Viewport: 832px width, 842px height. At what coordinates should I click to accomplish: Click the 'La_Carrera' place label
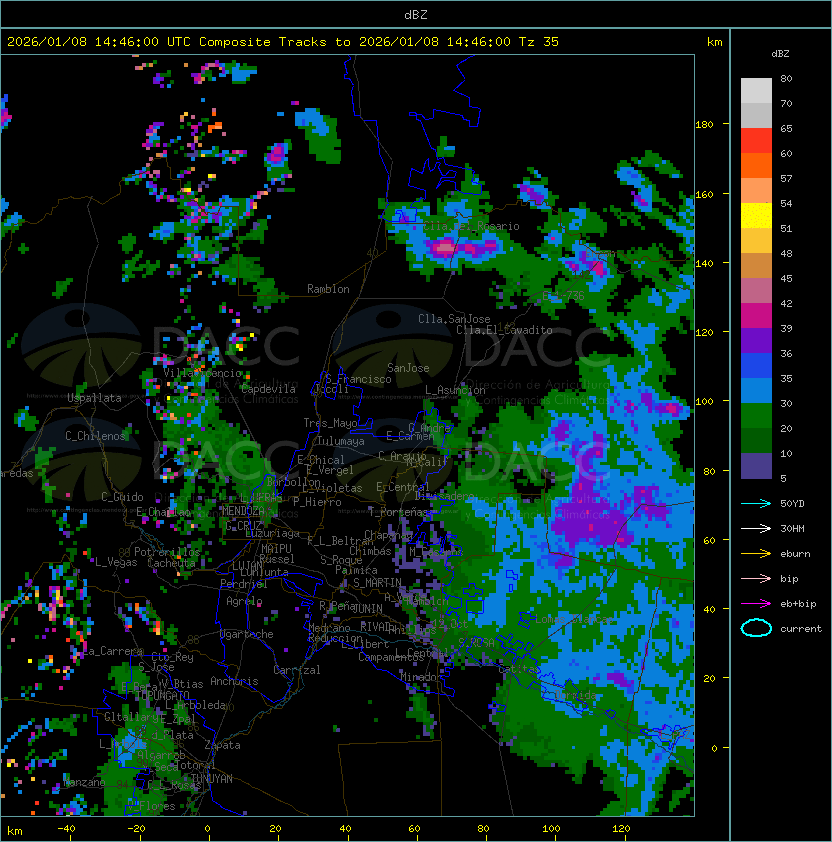[112, 651]
